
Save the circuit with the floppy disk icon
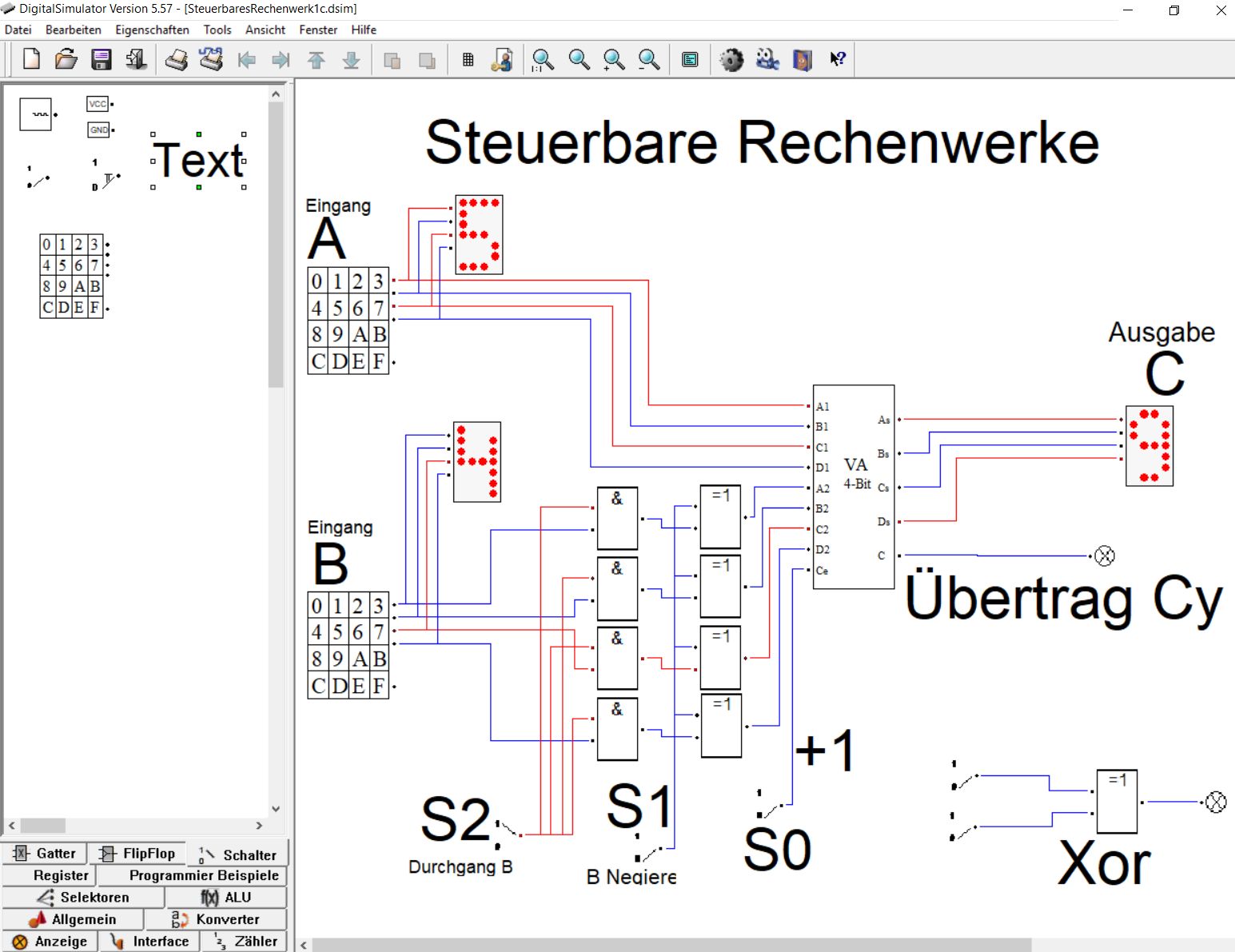click(102, 59)
